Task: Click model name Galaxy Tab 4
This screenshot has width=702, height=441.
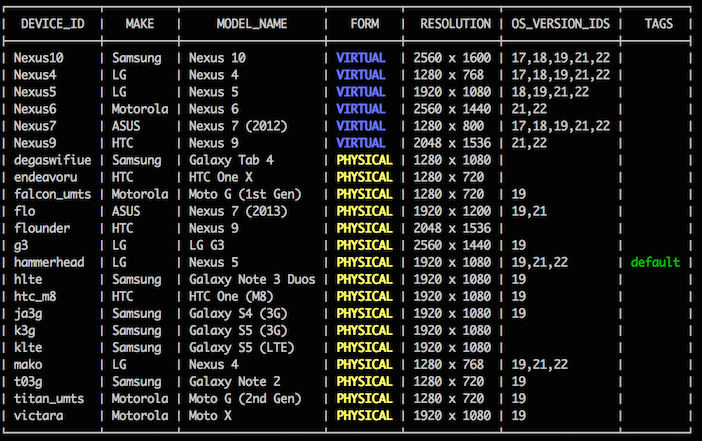Action: coord(231,160)
